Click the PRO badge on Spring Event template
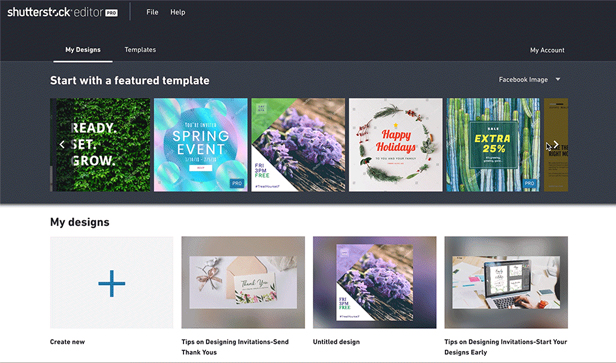Image resolution: width=616 pixels, height=363 pixels. tap(237, 183)
